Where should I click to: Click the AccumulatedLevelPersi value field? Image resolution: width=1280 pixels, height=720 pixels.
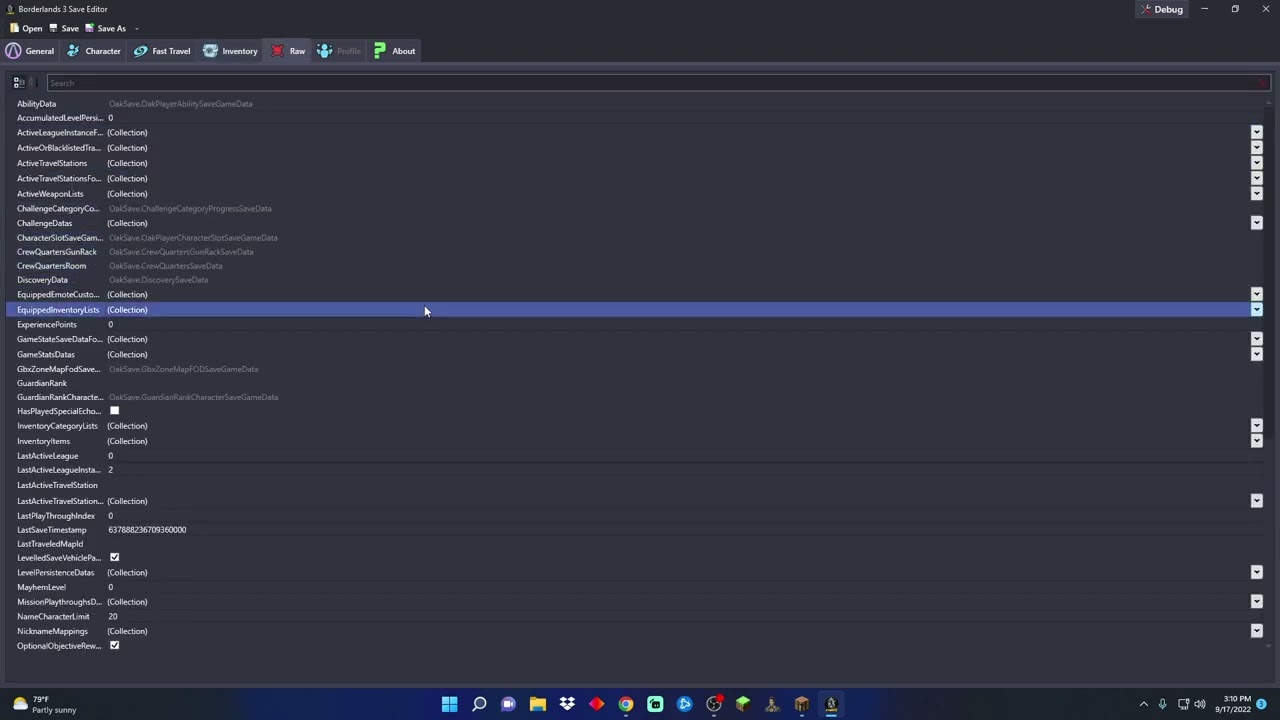click(x=685, y=118)
